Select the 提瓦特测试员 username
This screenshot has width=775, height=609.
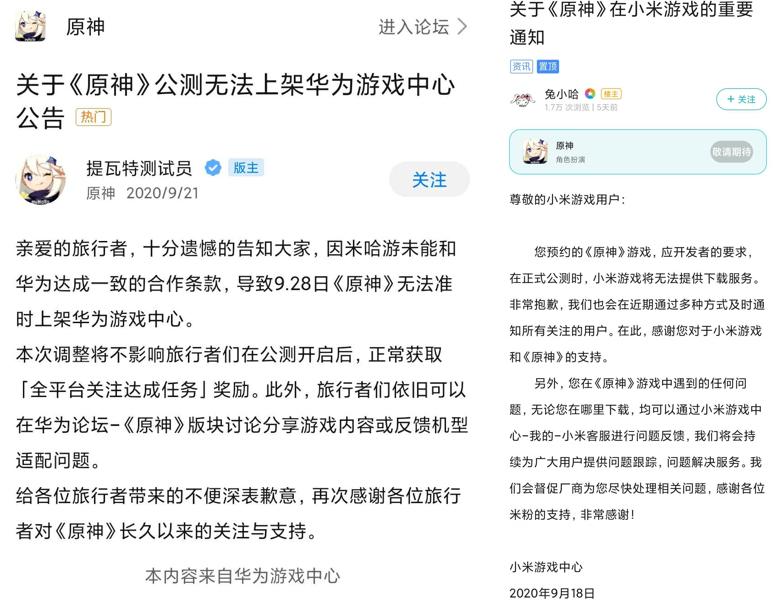(x=139, y=168)
